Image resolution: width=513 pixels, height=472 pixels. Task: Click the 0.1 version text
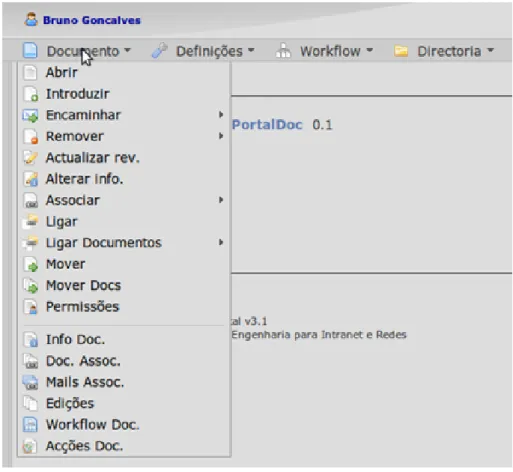coord(322,125)
